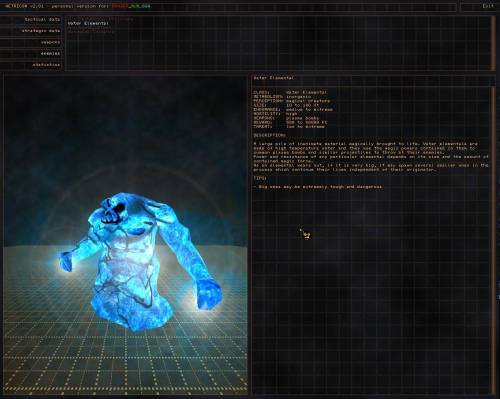This screenshot has height=399, width=500.
Task: Select faded entry below Water Elemental
Action: tap(90, 32)
